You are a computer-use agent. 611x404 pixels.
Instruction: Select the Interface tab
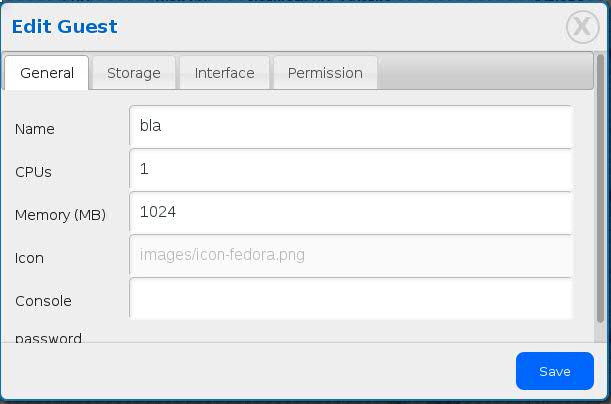tap(224, 73)
